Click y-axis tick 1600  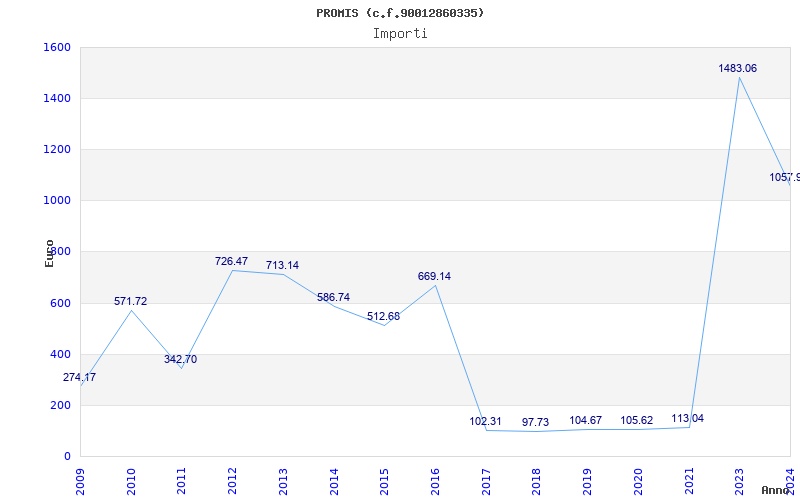57,47
